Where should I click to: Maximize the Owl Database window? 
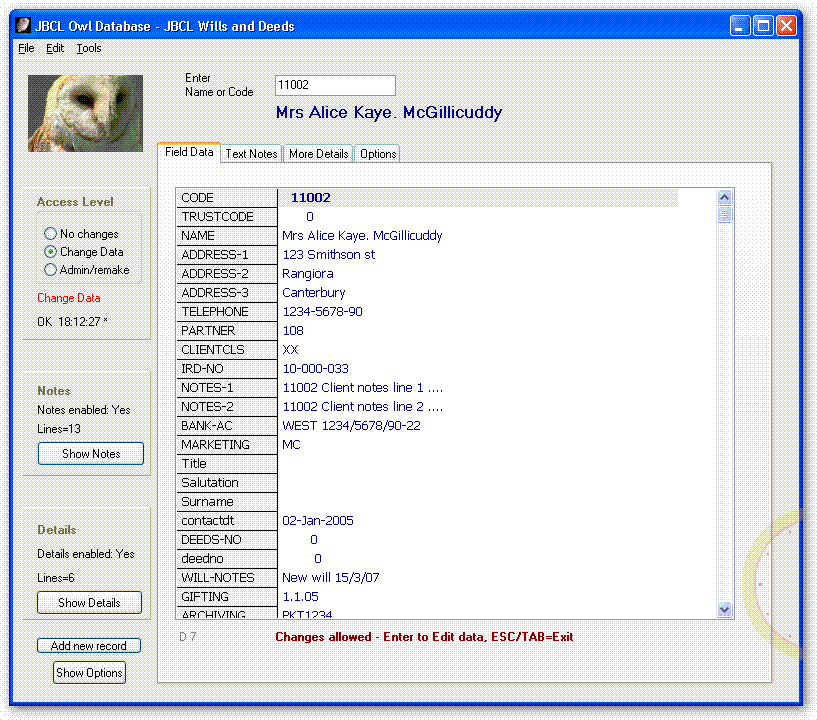click(x=763, y=26)
